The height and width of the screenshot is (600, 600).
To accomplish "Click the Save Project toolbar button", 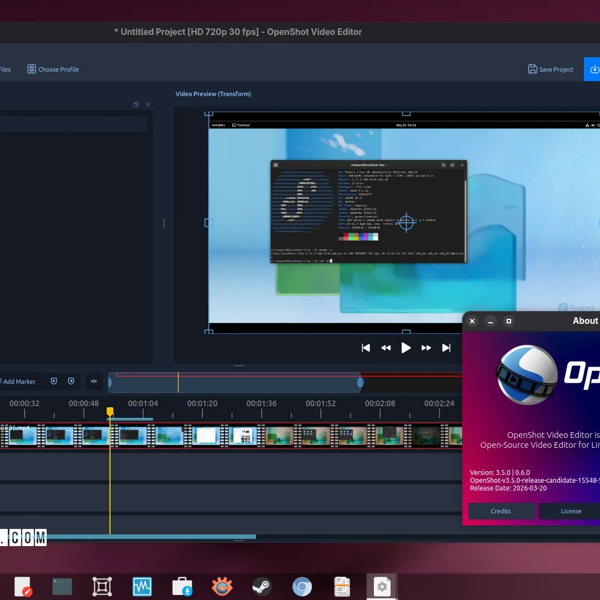I will point(550,69).
